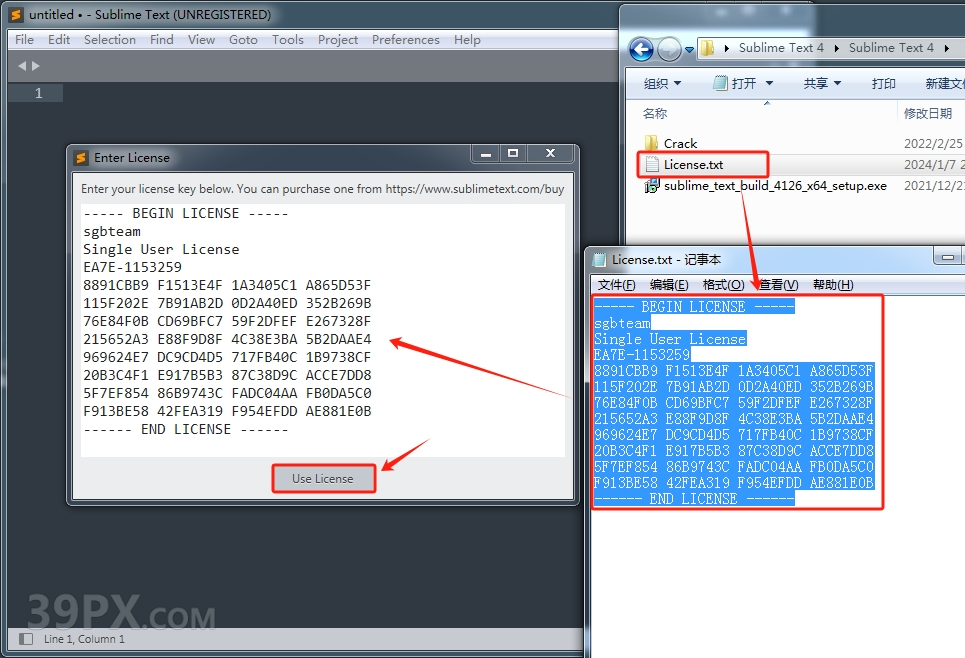
Task: Open the dropdown arrow next to 打开
Action: coord(769,83)
